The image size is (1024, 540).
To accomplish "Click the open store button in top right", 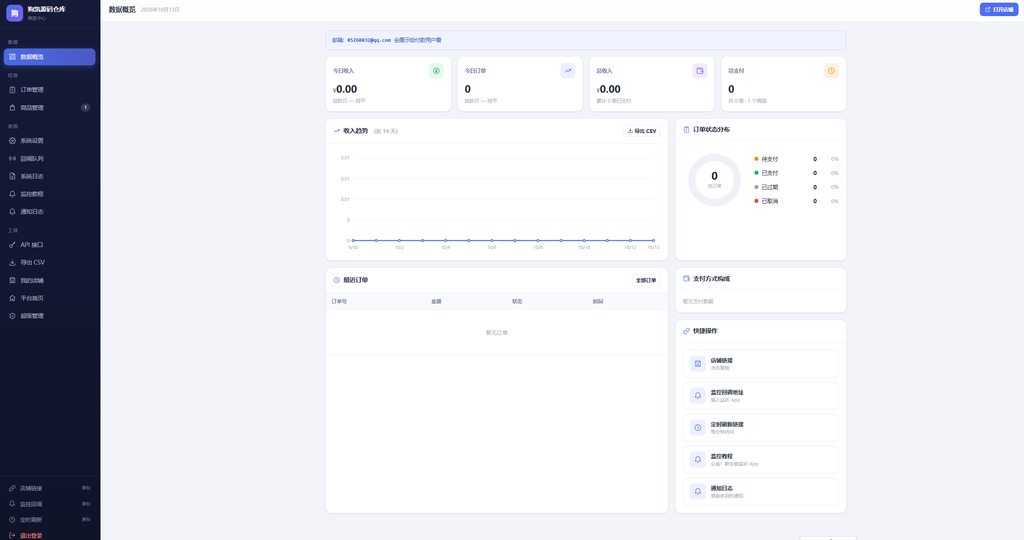I will click(999, 10).
